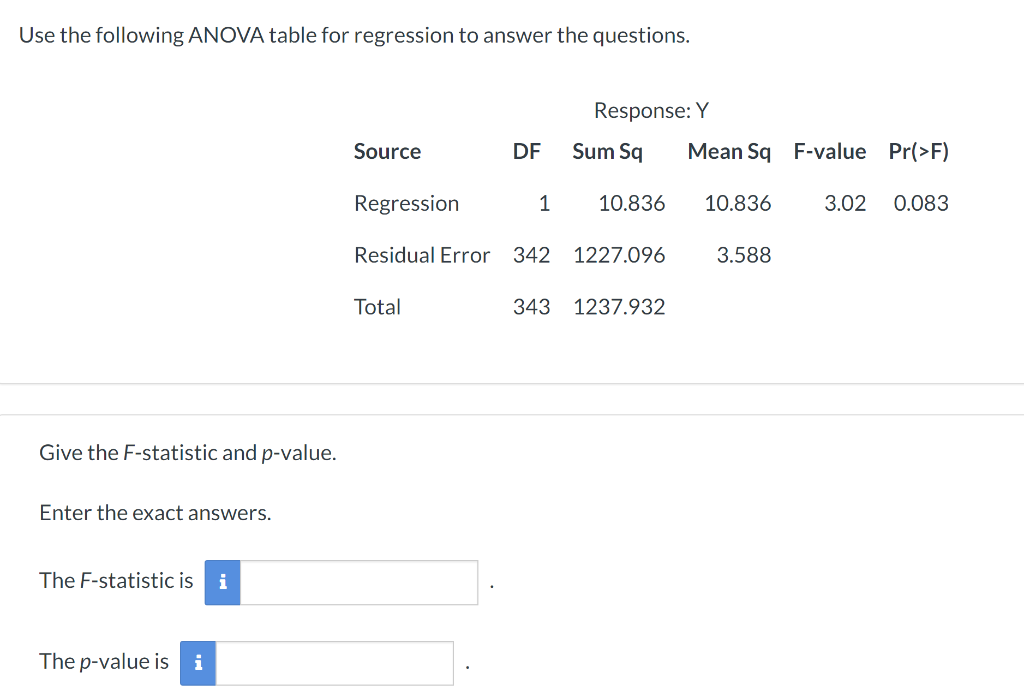The width and height of the screenshot is (1024, 696).
Task: Click the Total row label
Action: 377,307
